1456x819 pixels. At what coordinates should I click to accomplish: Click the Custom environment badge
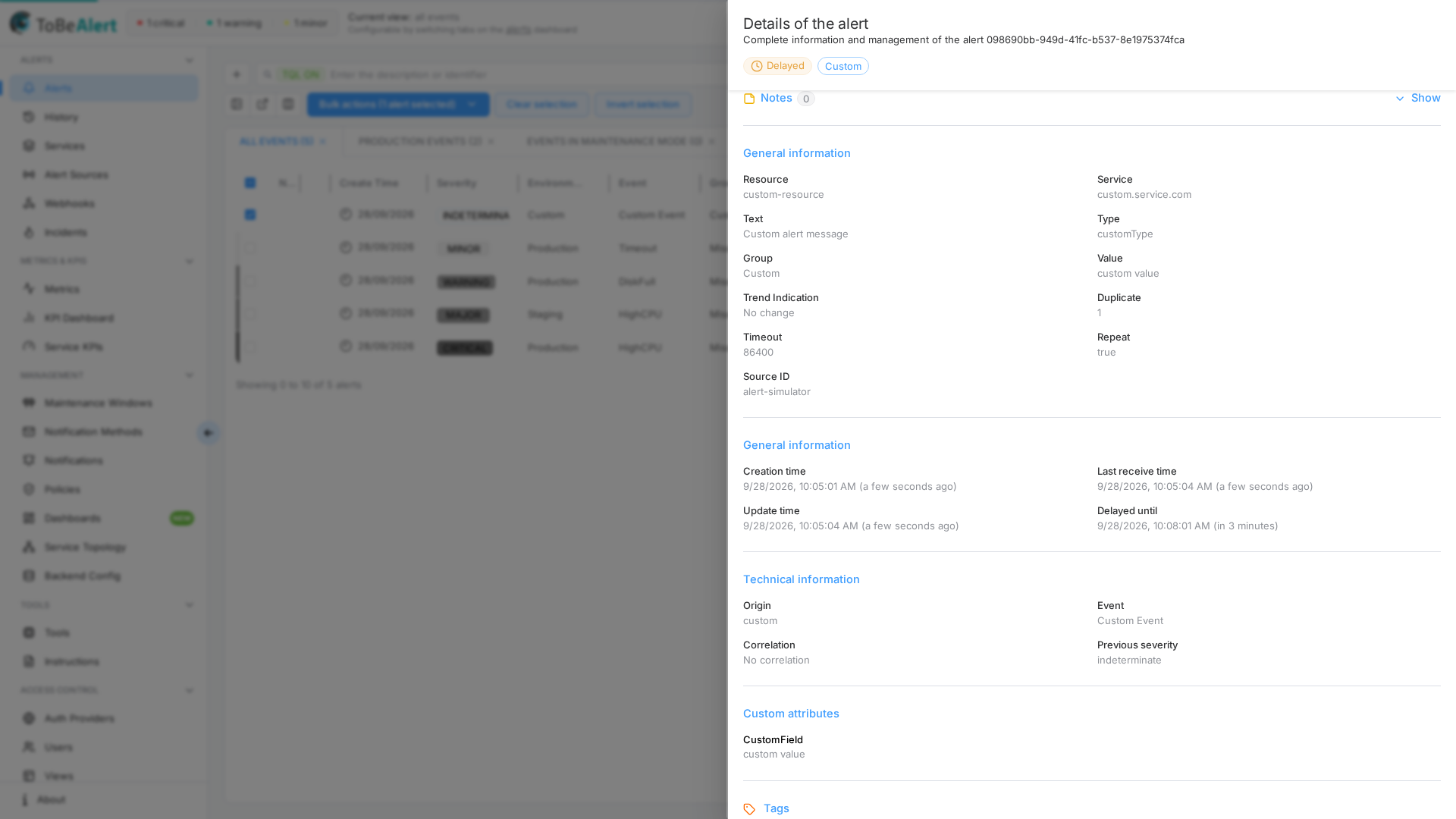pyautogui.click(x=843, y=66)
